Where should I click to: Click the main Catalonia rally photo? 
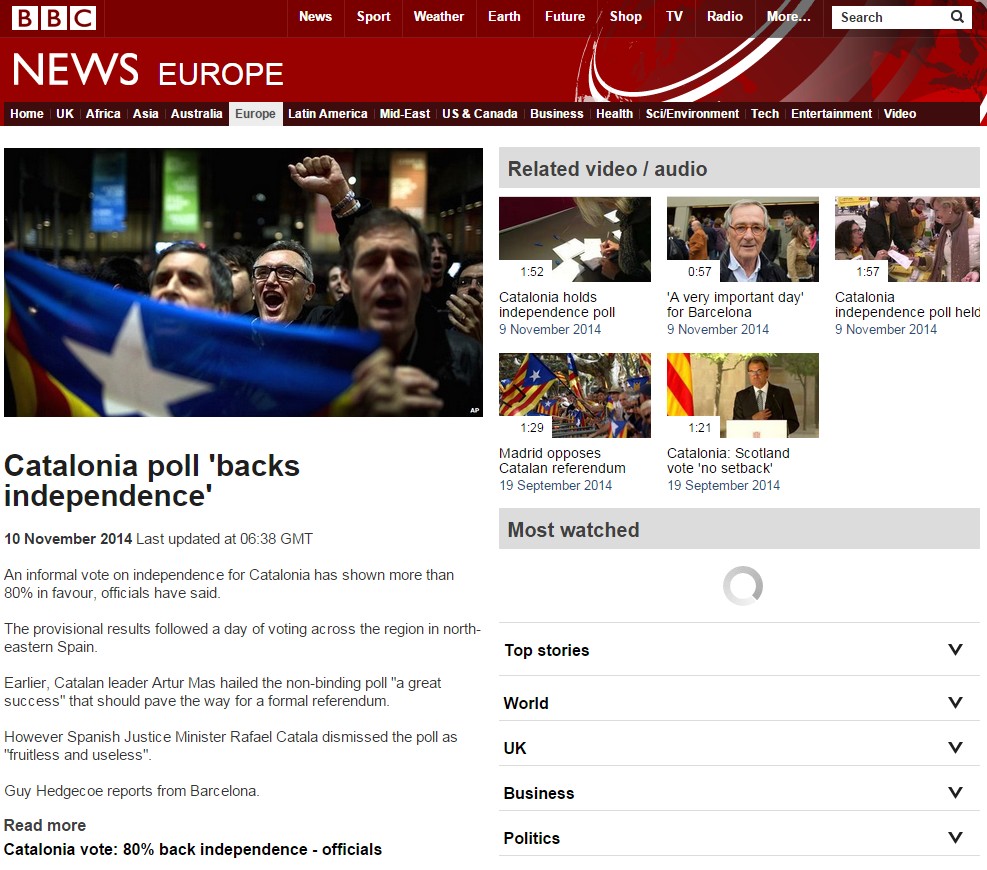243,282
